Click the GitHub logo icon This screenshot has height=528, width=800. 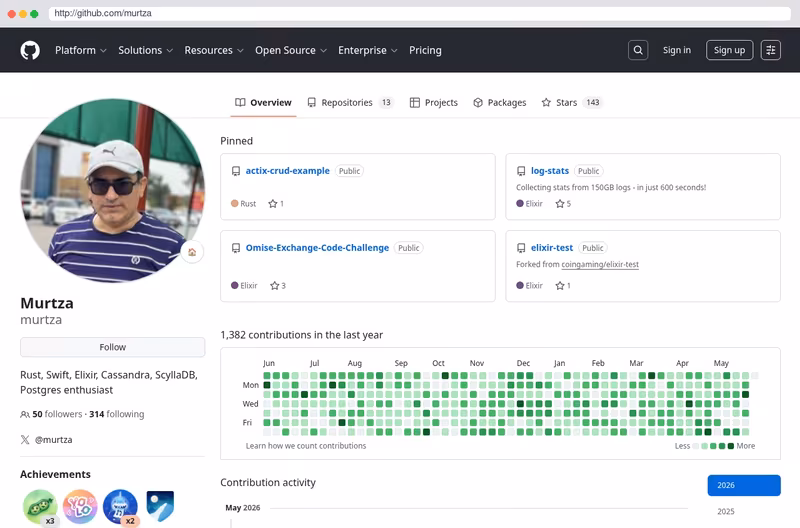[30, 51]
